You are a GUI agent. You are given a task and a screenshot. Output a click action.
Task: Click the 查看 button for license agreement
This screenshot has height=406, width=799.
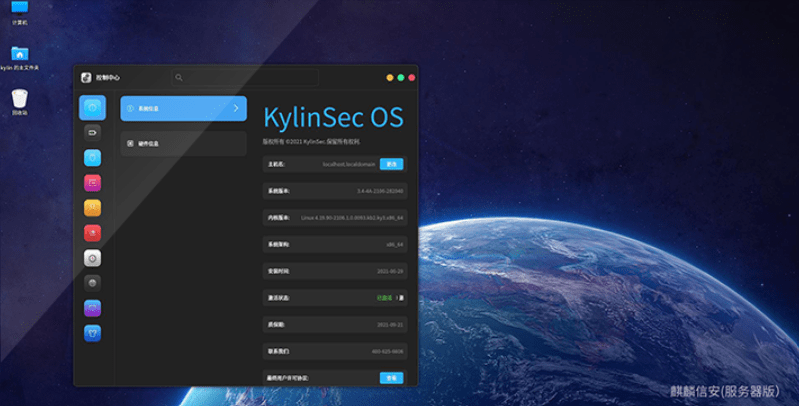click(x=391, y=378)
